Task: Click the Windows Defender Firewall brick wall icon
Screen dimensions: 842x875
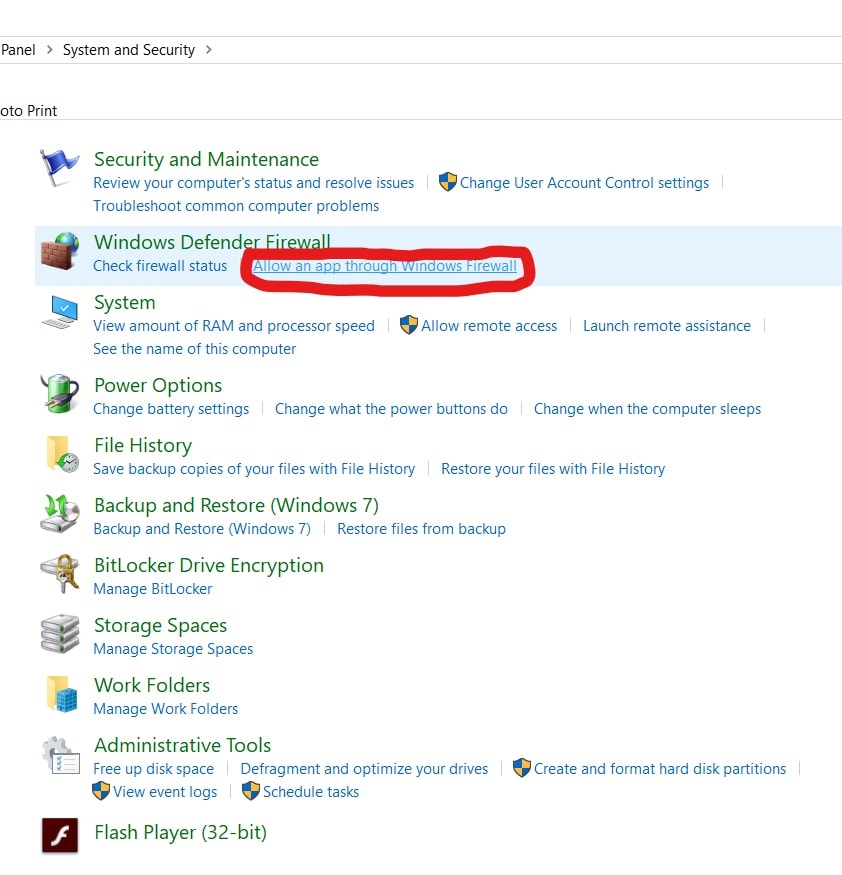Action: tap(59, 251)
